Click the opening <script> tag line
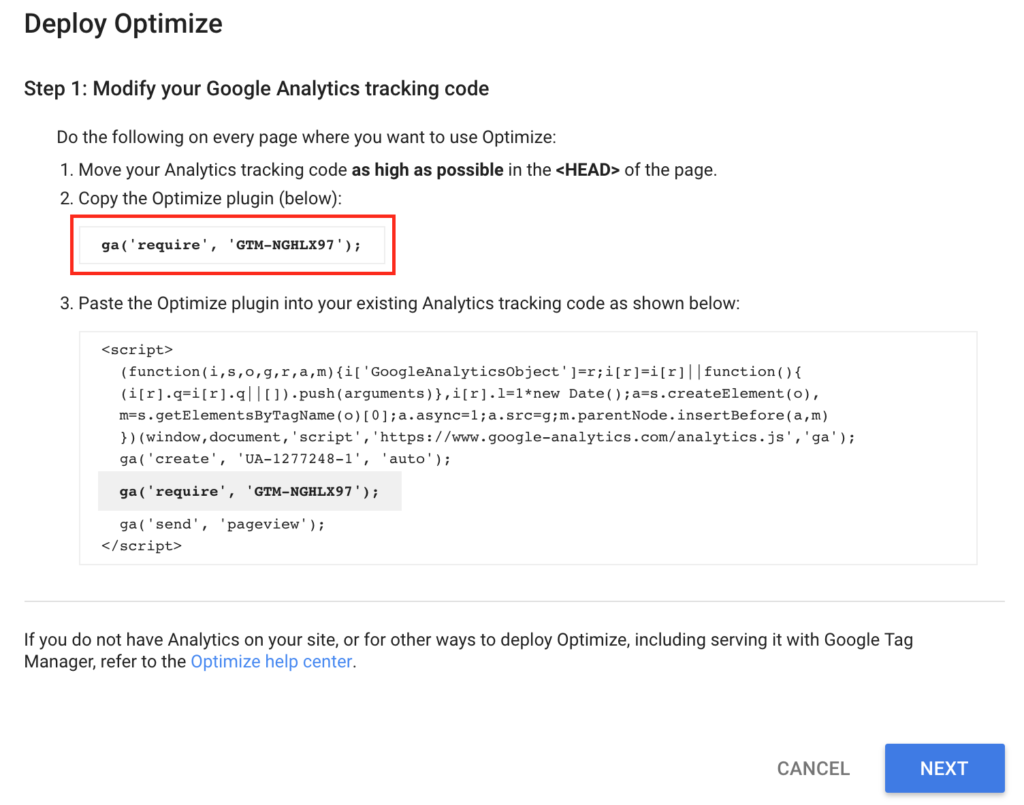Viewport: 1024px width, 805px height. [x=137, y=350]
